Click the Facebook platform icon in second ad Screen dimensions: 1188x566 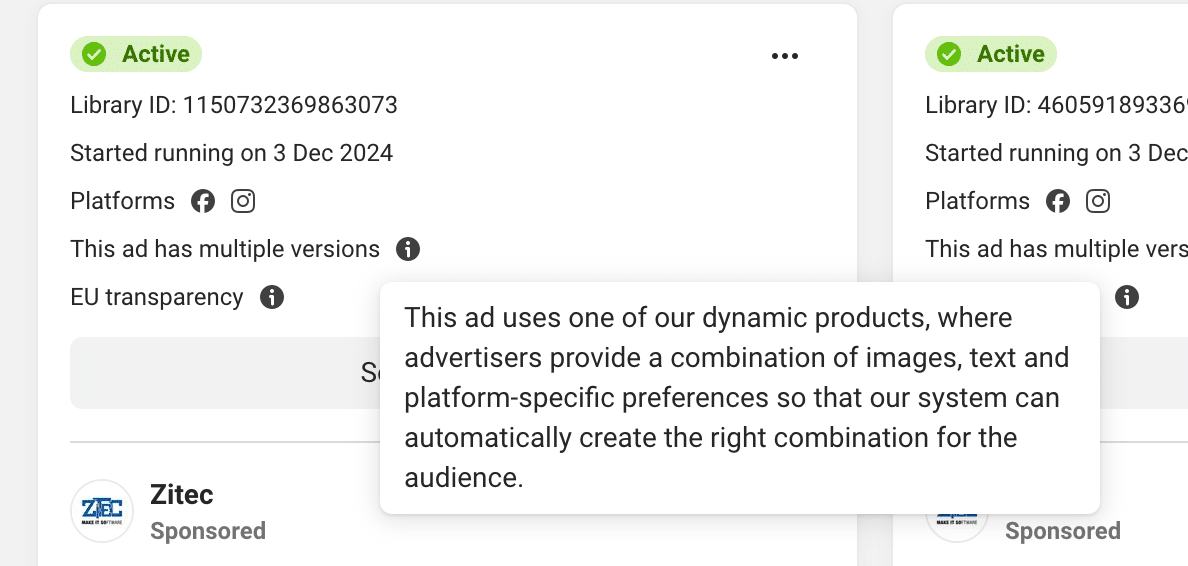coord(1058,201)
